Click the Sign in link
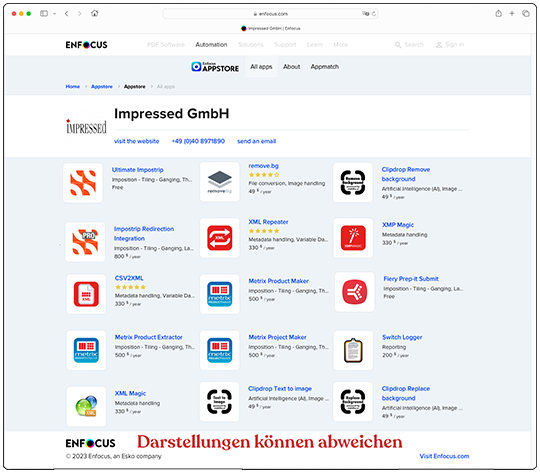This screenshot has height=475, width=540. 450,45
